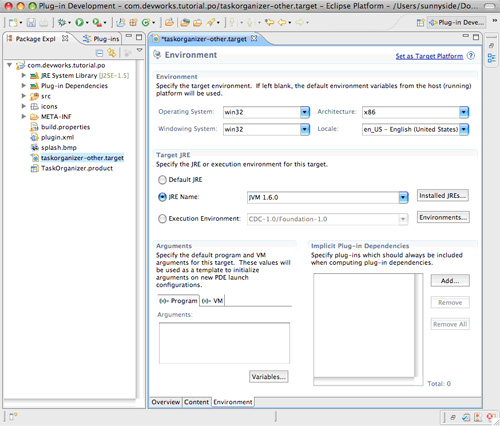Click the Problems fast view icon in status bar
The image size is (500, 426).
tap(478, 417)
